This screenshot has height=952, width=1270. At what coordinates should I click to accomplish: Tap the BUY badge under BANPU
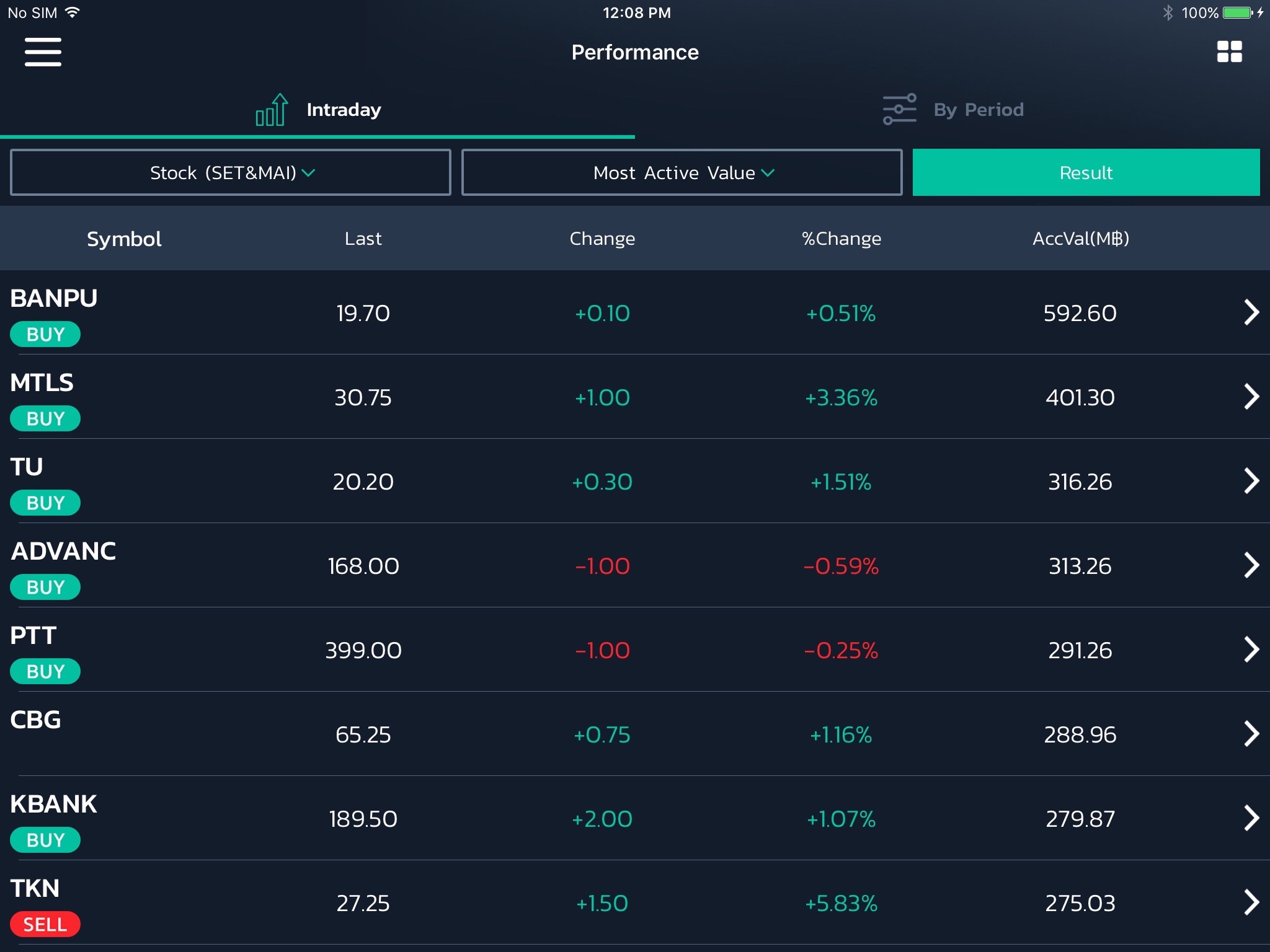(x=45, y=334)
